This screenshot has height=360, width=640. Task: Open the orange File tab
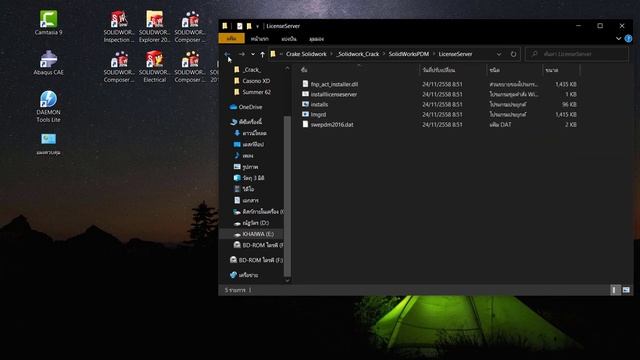point(231,39)
